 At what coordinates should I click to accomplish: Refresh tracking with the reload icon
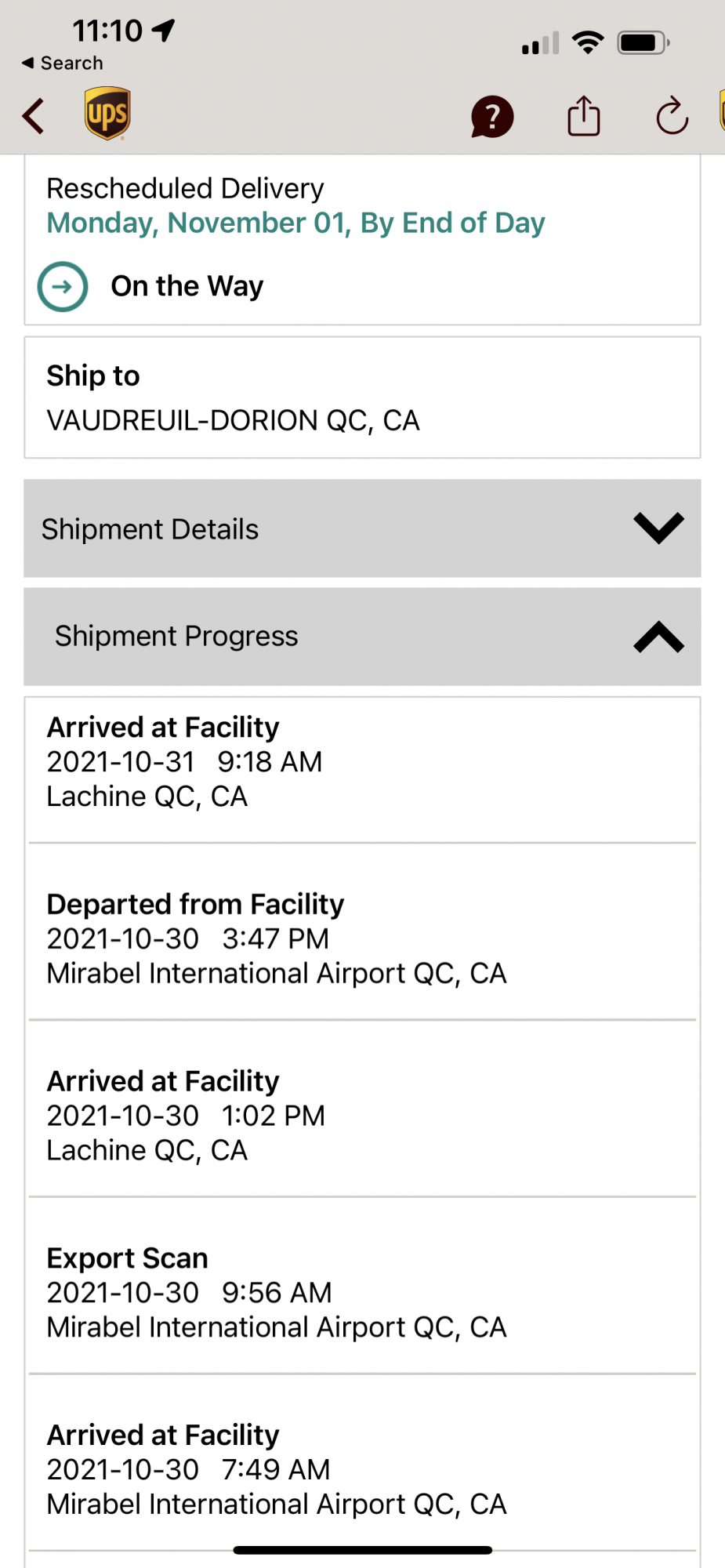pos(672,116)
